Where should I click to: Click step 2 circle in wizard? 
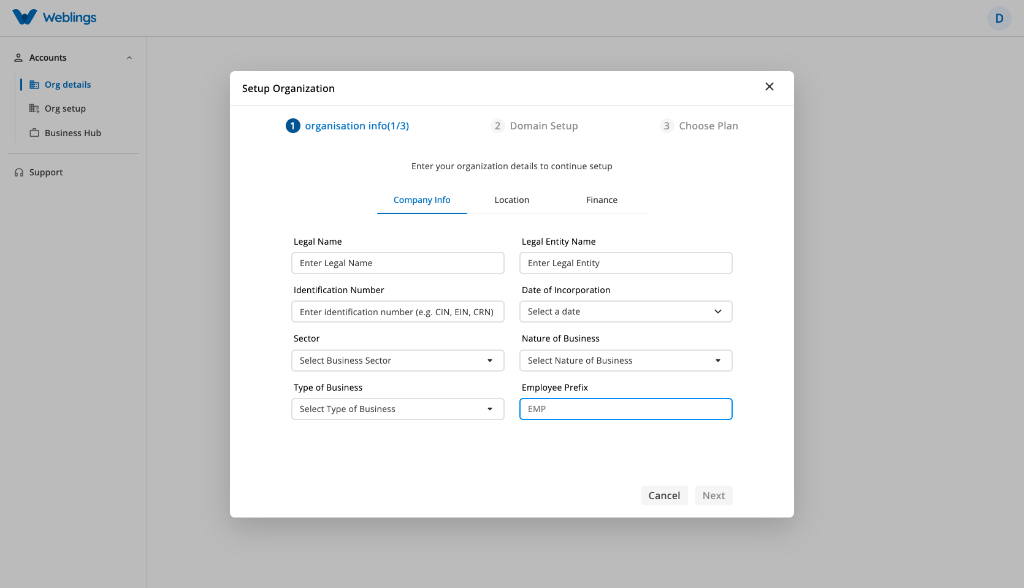tap(498, 125)
